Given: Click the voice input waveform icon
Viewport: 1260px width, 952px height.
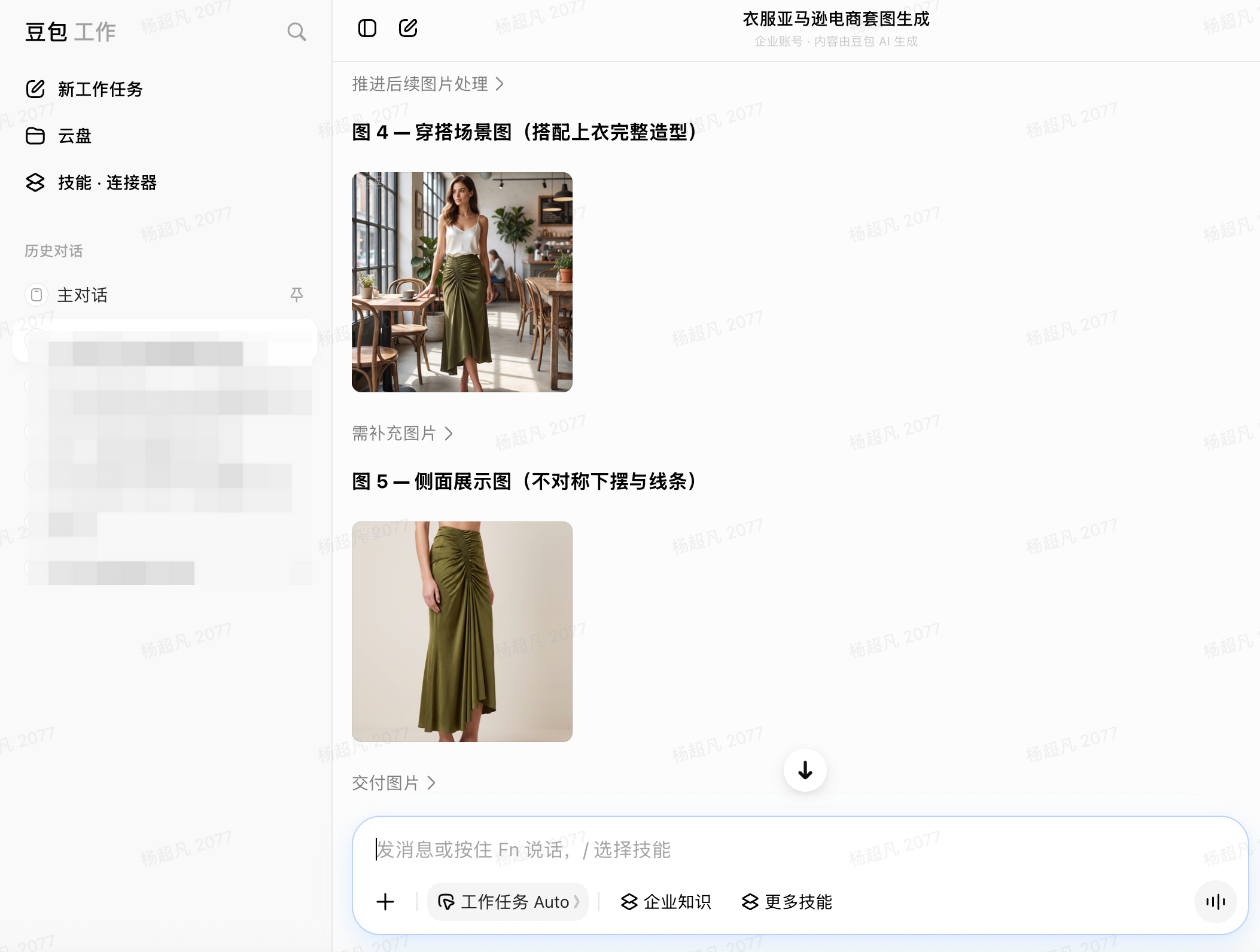Looking at the screenshot, I should click(1216, 902).
